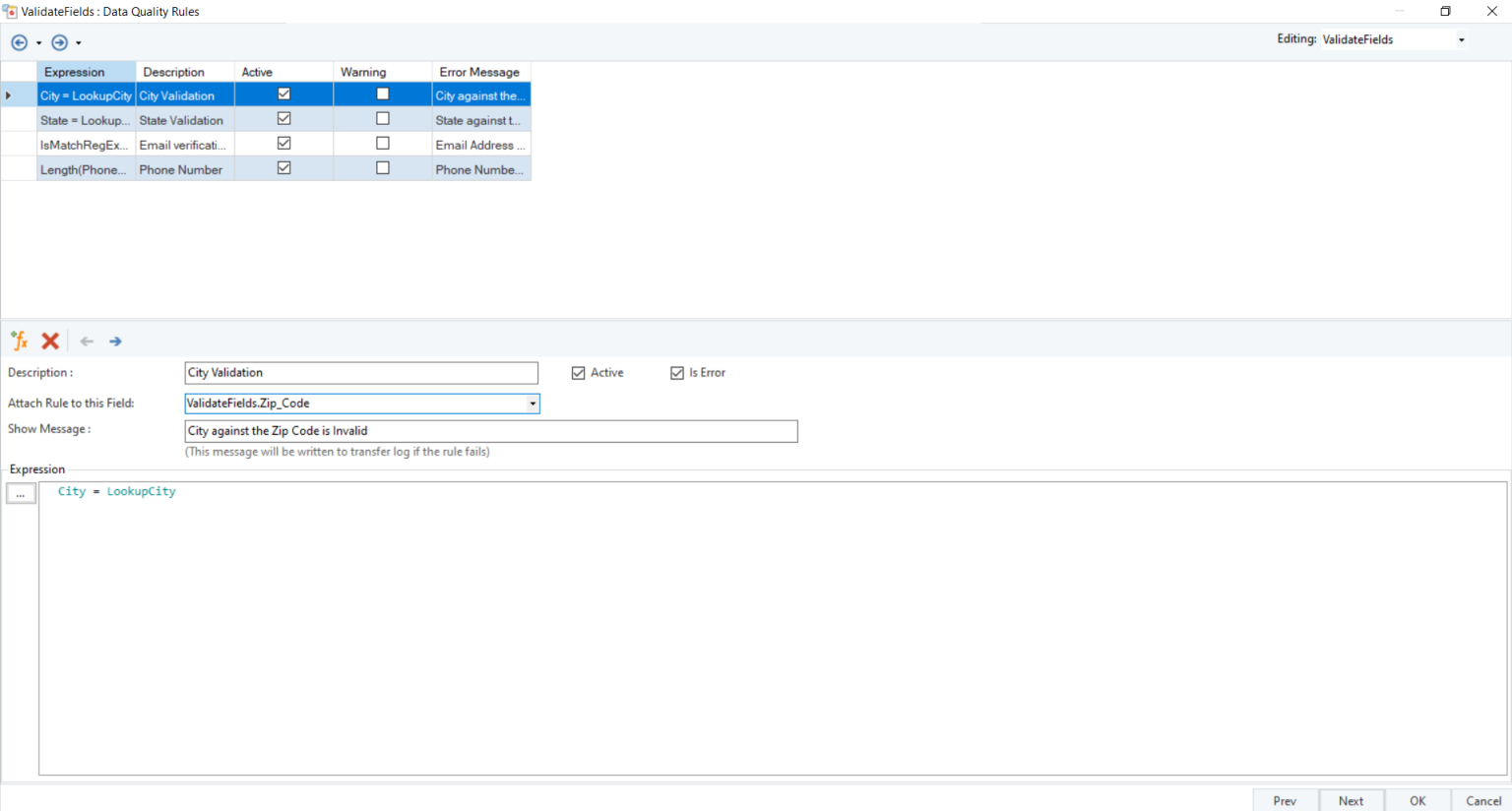Open the expression builder with fx icon

pyautogui.click(x=18, y=341)
